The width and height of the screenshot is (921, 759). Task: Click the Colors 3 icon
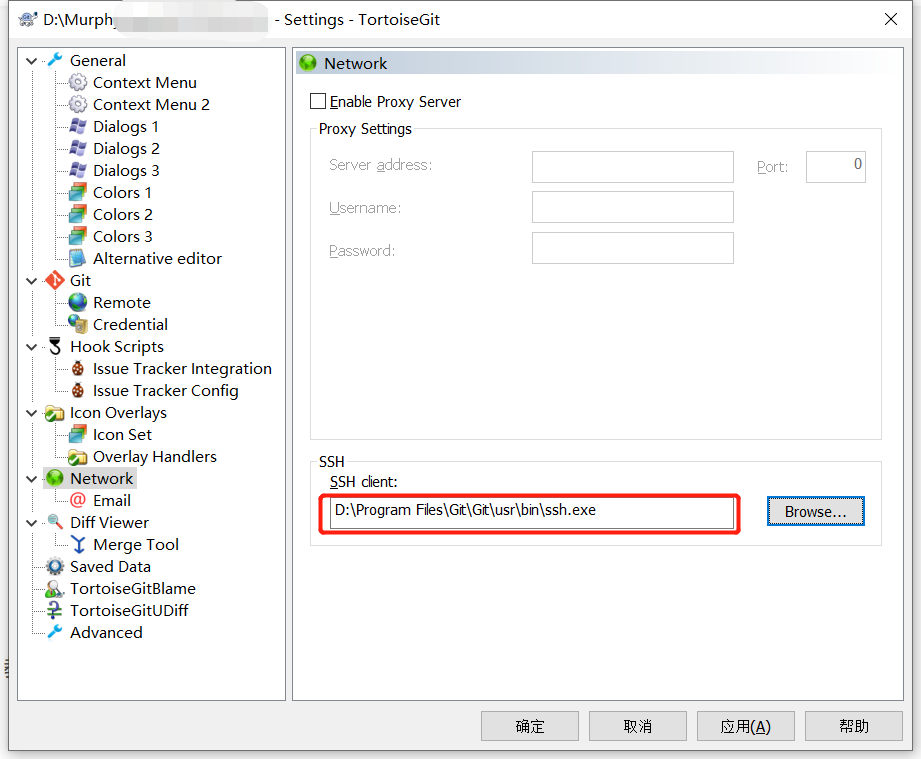(78, 236)
